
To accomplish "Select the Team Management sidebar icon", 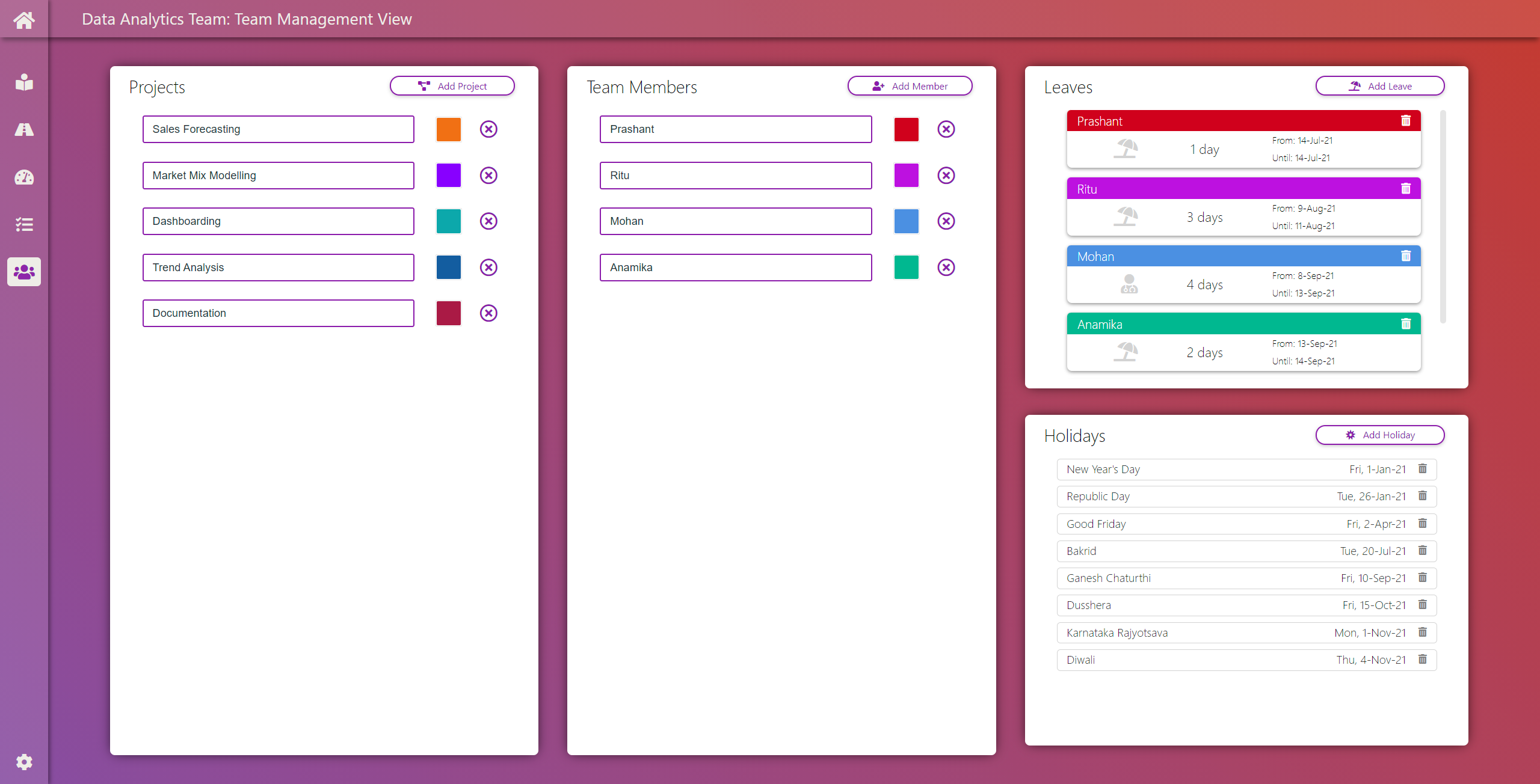I will [23, 272].
